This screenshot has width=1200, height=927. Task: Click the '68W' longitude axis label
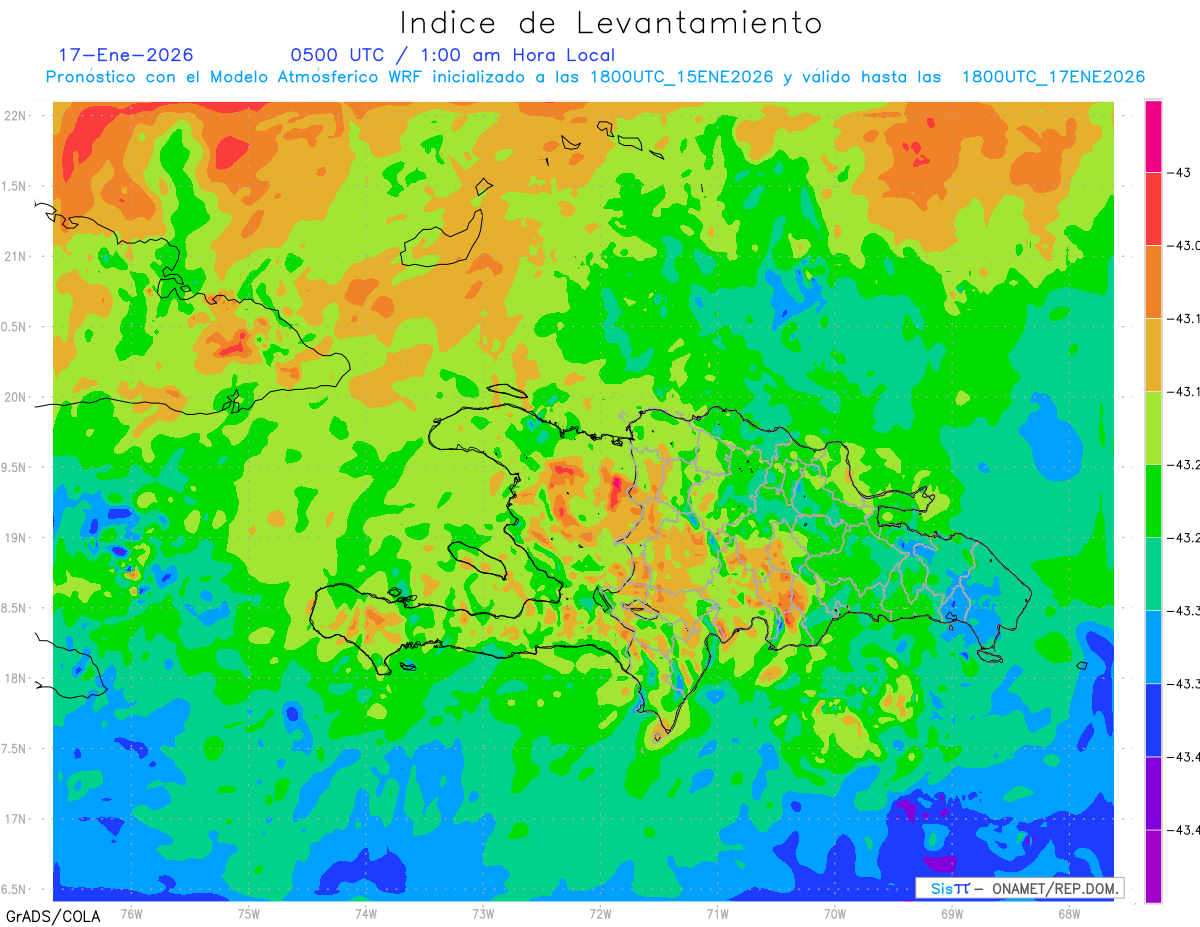[x=1069, y=913]
